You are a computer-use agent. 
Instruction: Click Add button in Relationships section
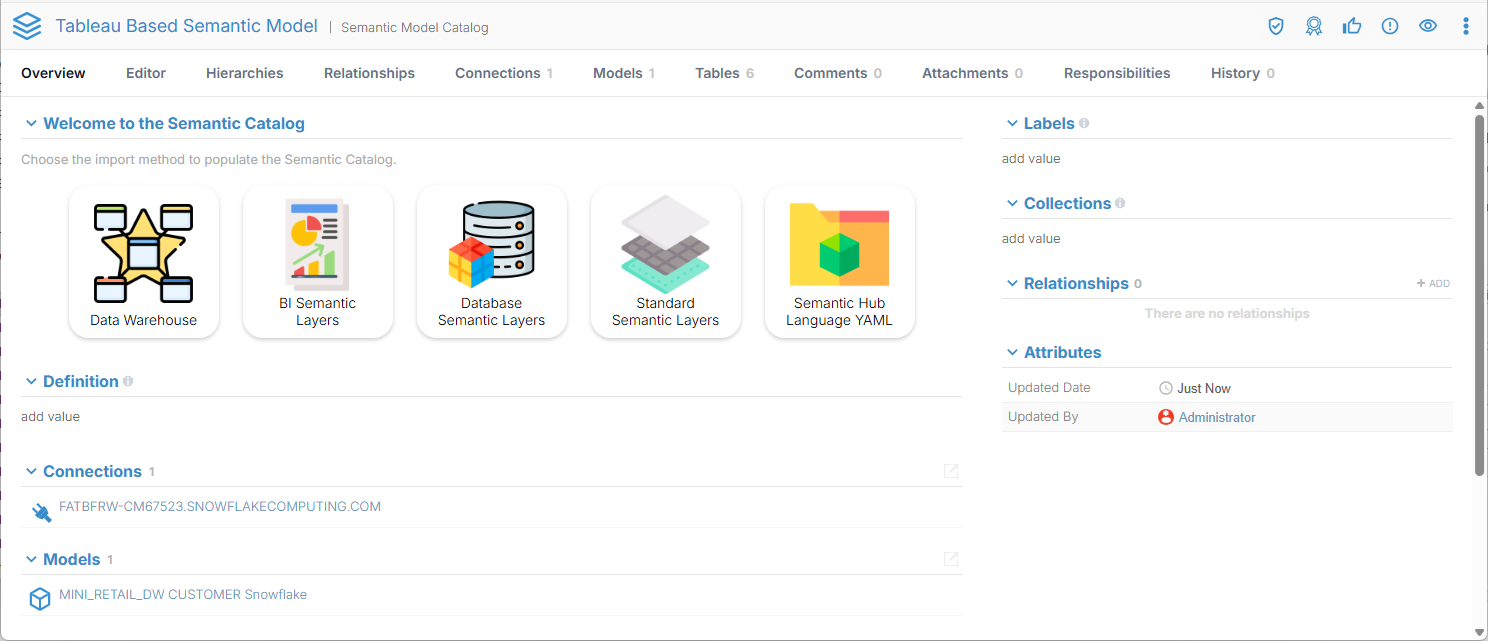[1433, 284]
